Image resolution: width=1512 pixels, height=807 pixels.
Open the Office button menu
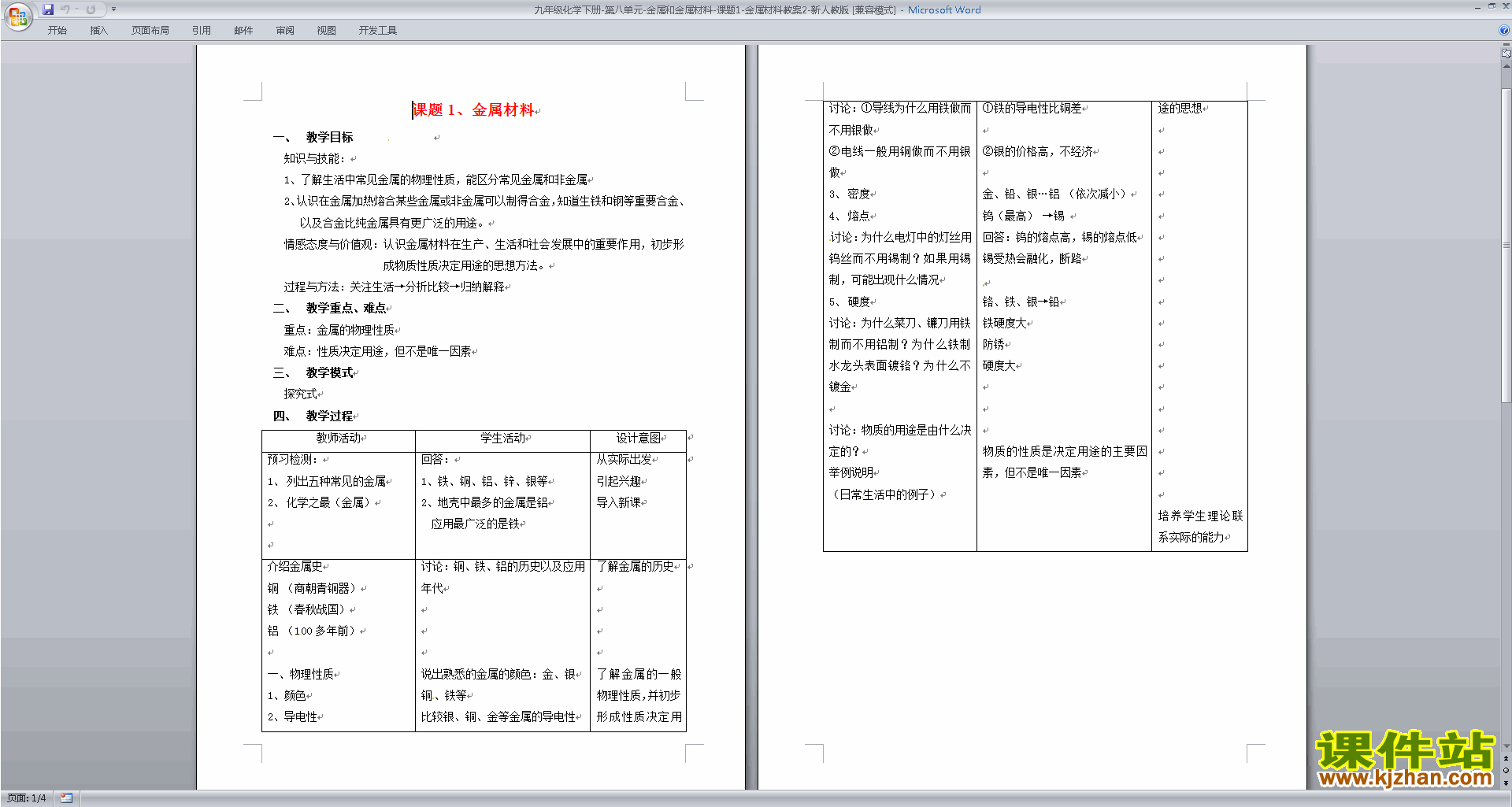[17, 16]
